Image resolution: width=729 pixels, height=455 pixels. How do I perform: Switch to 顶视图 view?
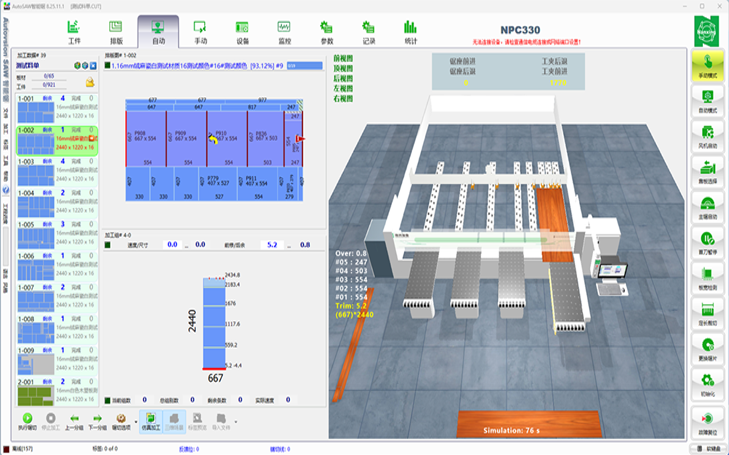click(x=344, y=71)
